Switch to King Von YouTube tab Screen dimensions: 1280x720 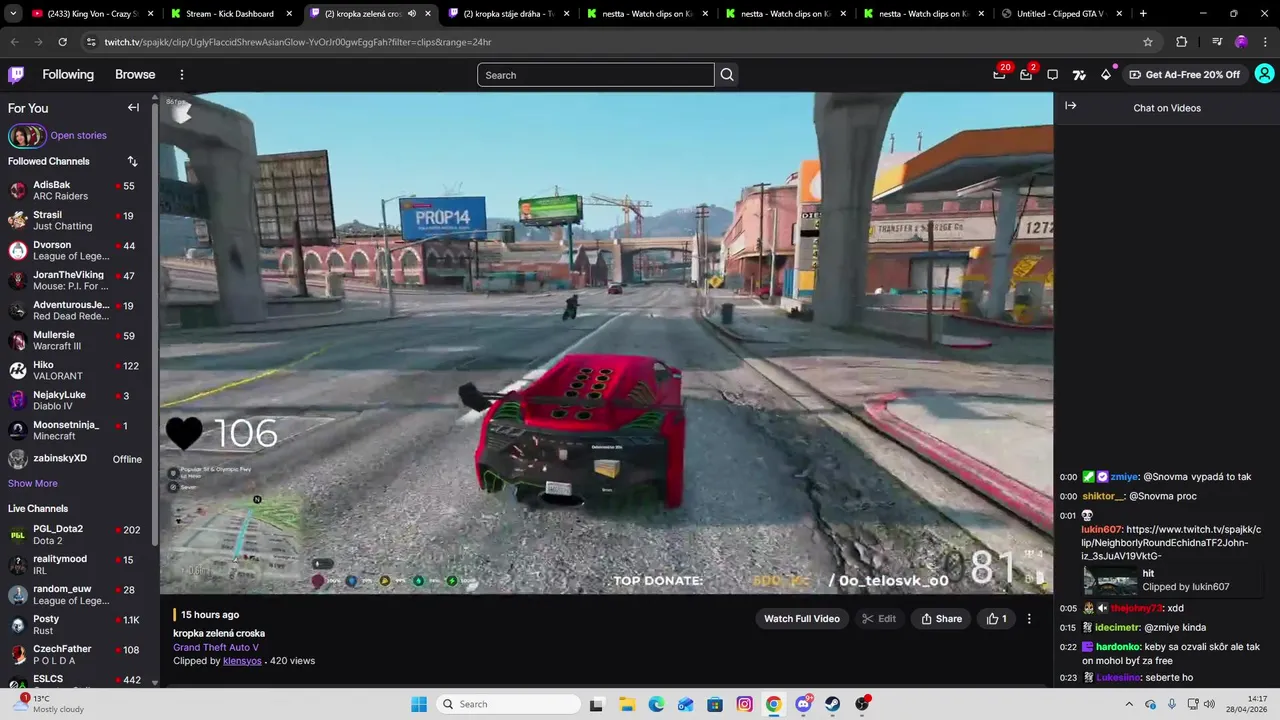coord(93,14)
